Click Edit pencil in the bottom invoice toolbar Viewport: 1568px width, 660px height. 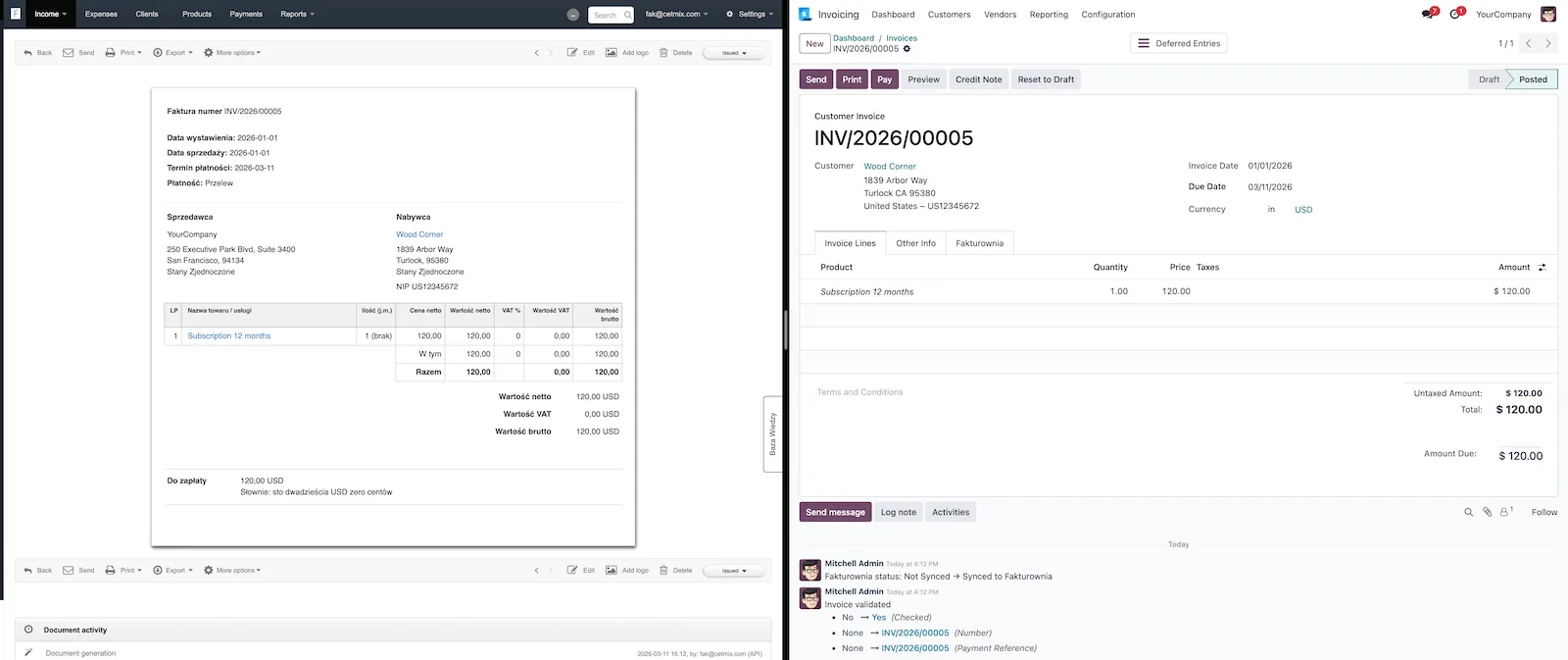point(580,570)
